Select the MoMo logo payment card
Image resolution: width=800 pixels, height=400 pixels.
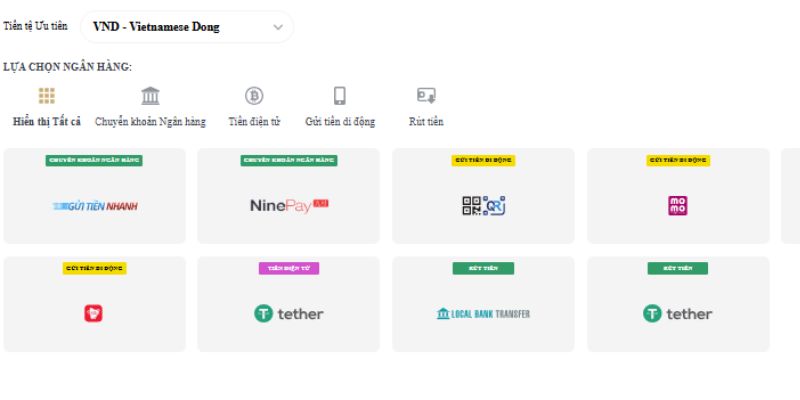(678, 196)
